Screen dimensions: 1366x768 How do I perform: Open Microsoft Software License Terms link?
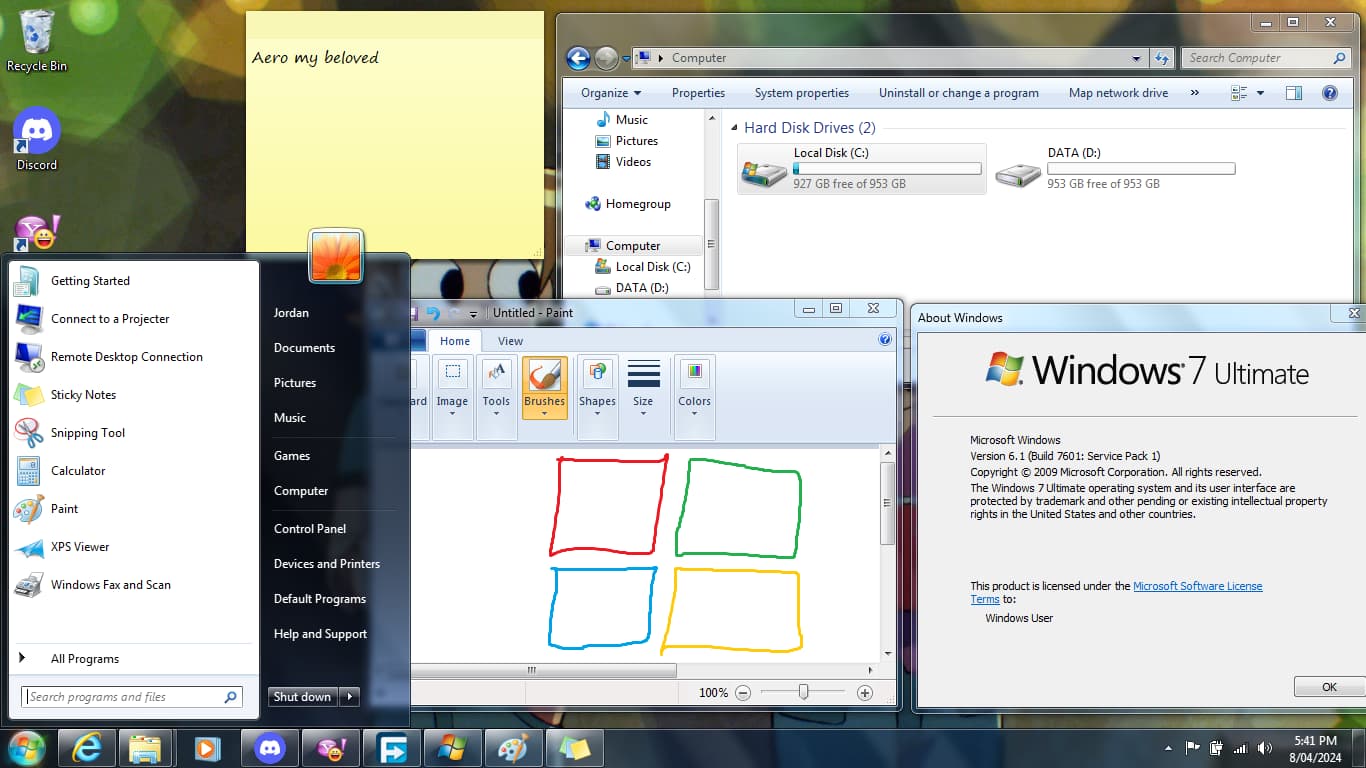point(1197,586)
